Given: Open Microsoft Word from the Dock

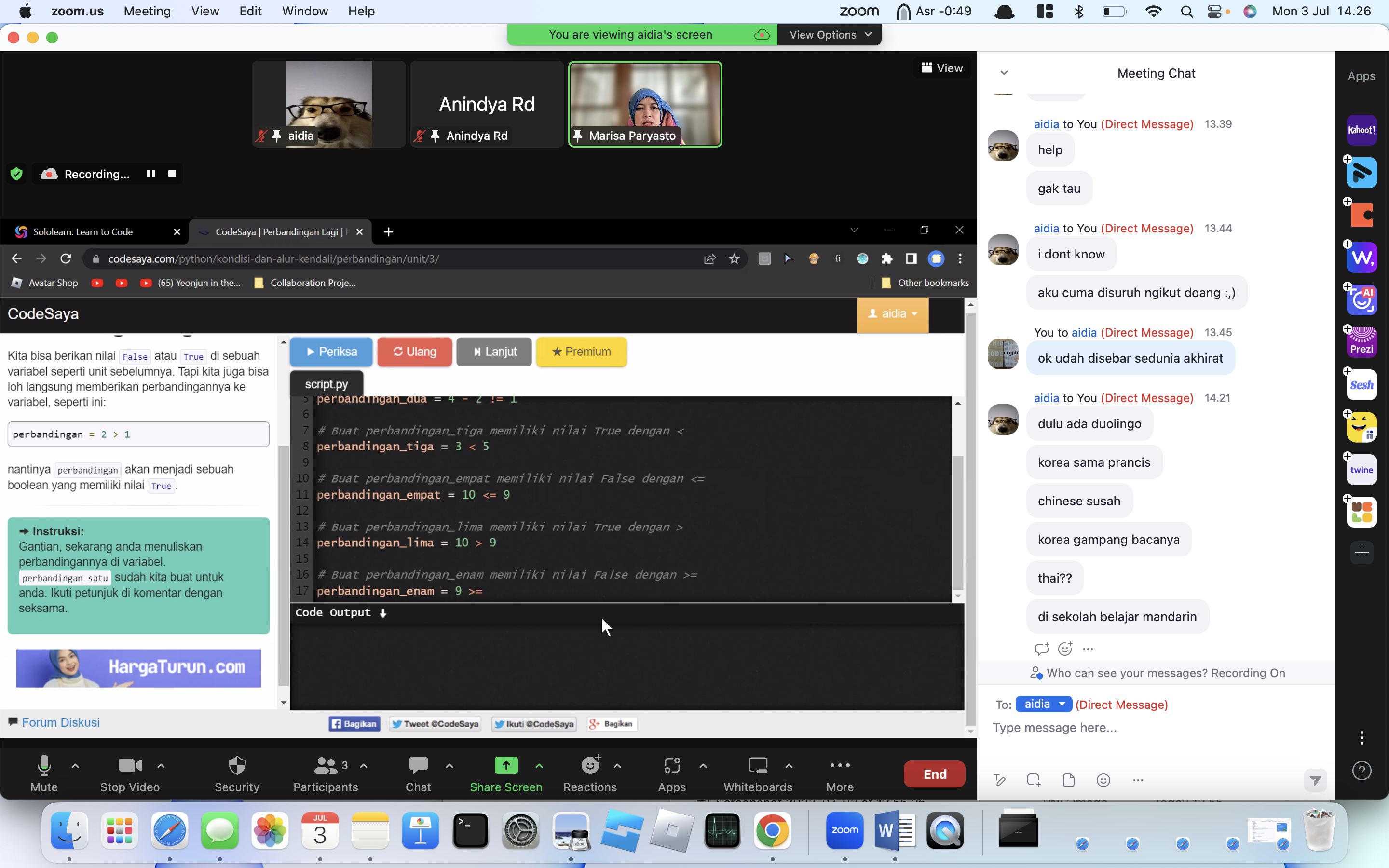Looking at the screenshot, I should click(894, 830).
